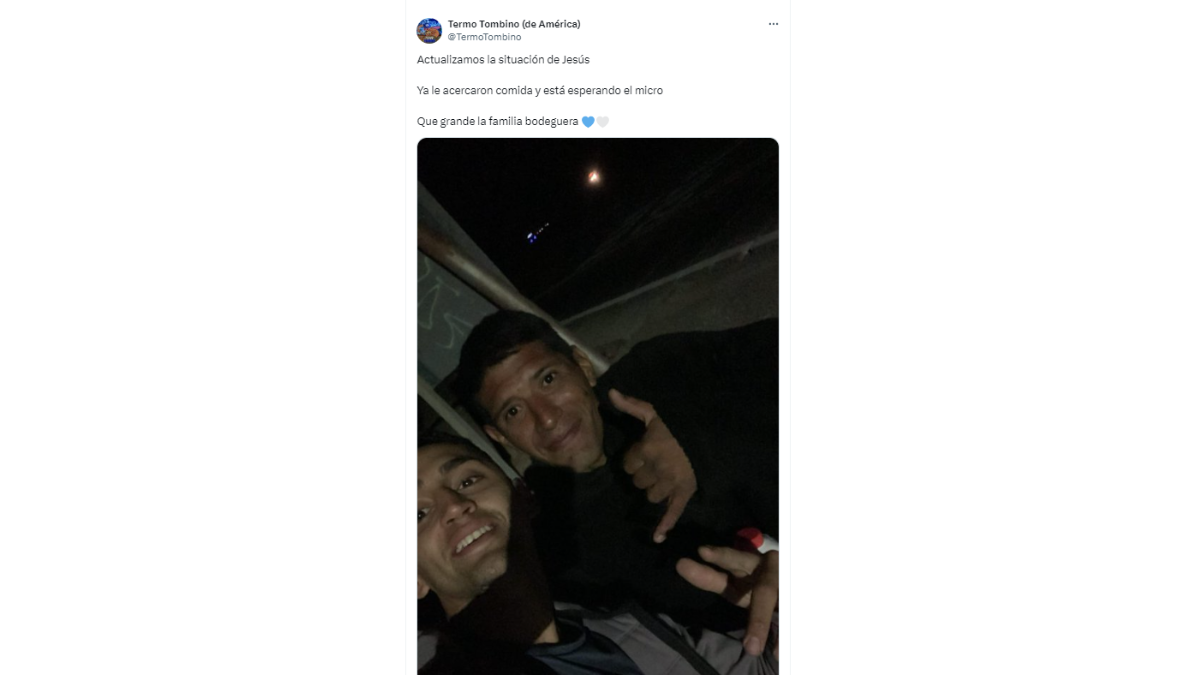Click the Termo Tombino profile avatar
The image size is (1200, 675).
[x=429, y=30]
